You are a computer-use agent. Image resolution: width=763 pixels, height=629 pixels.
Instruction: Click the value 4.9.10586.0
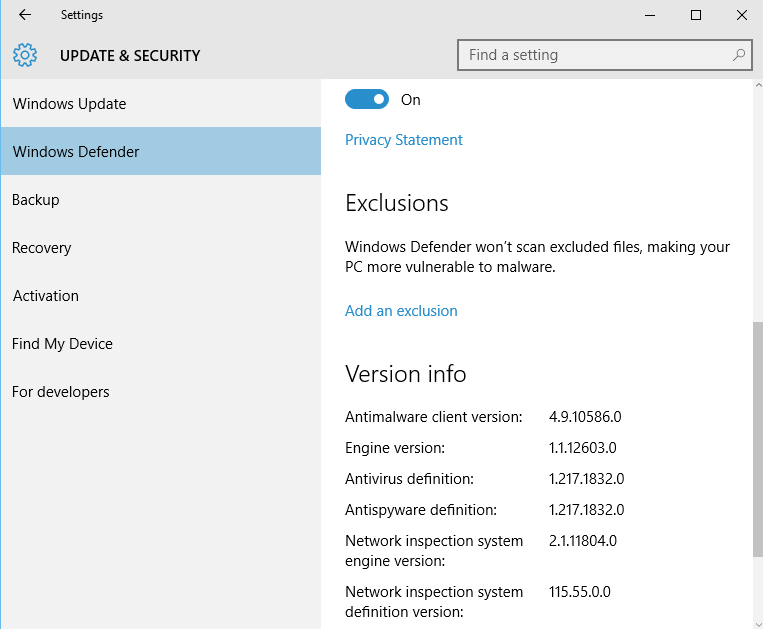585,417
